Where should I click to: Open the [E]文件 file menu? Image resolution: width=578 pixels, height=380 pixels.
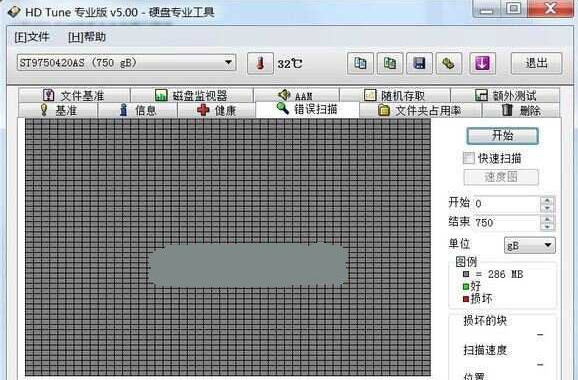tap(32, 37)
